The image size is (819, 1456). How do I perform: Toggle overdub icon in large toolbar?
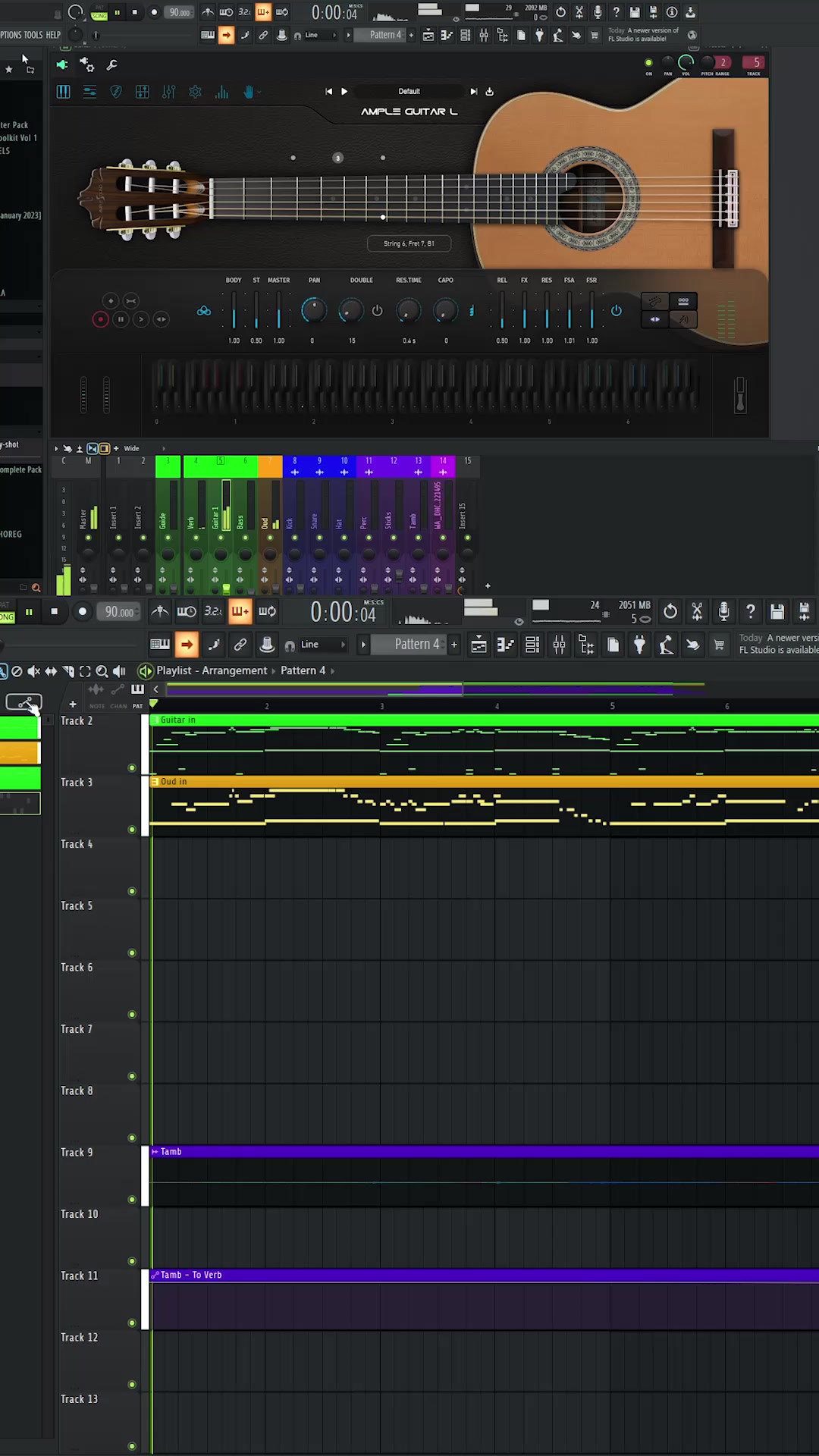tap(240, 611)
